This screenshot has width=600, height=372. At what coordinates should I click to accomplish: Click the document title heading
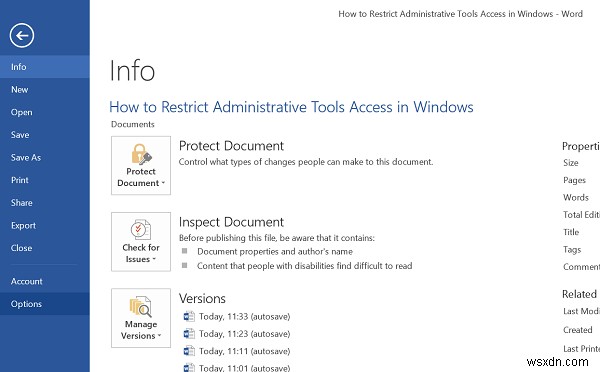click(291, 107)
